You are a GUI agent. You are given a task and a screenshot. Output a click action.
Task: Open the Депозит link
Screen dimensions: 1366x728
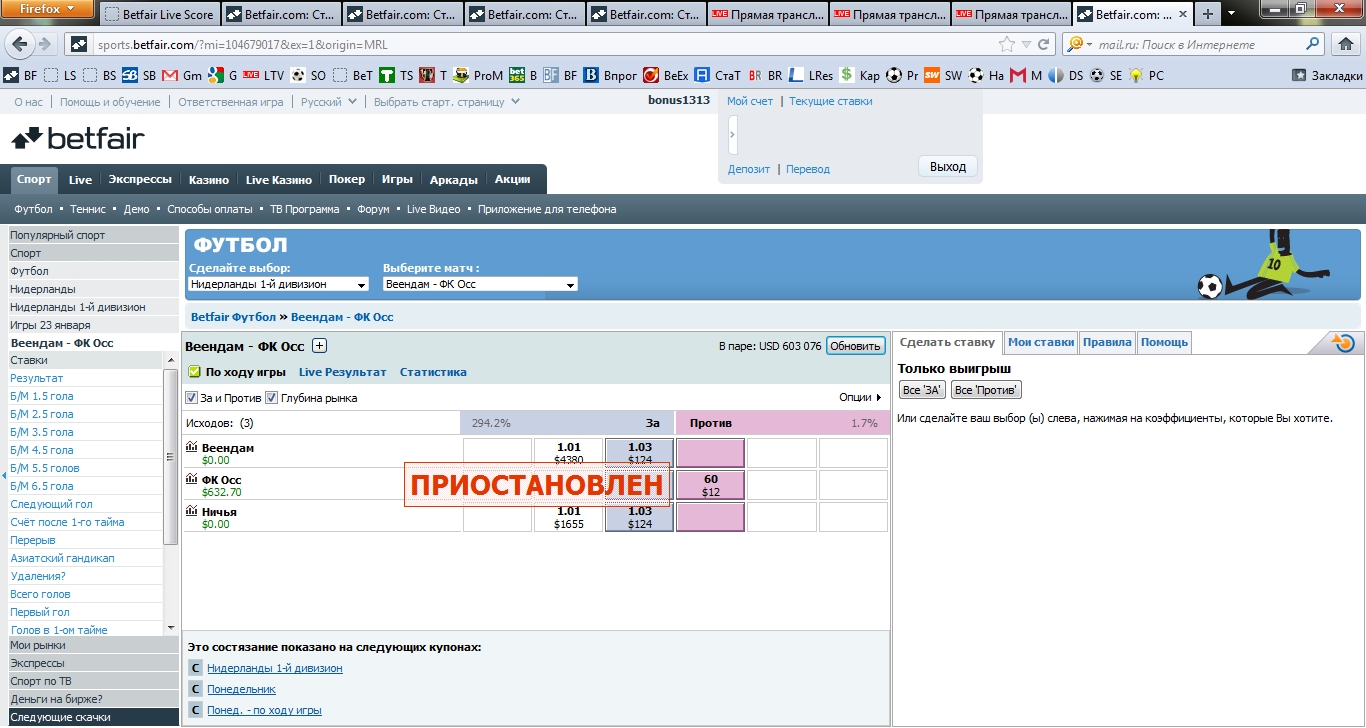tap(749, 169)
